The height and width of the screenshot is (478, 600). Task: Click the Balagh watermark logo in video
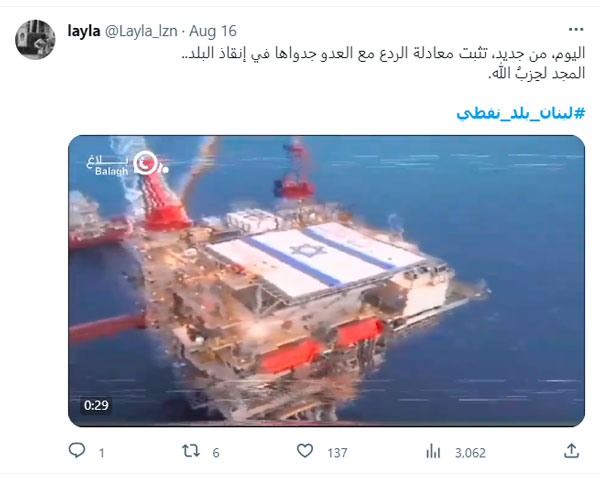click(x=127, y=164)
